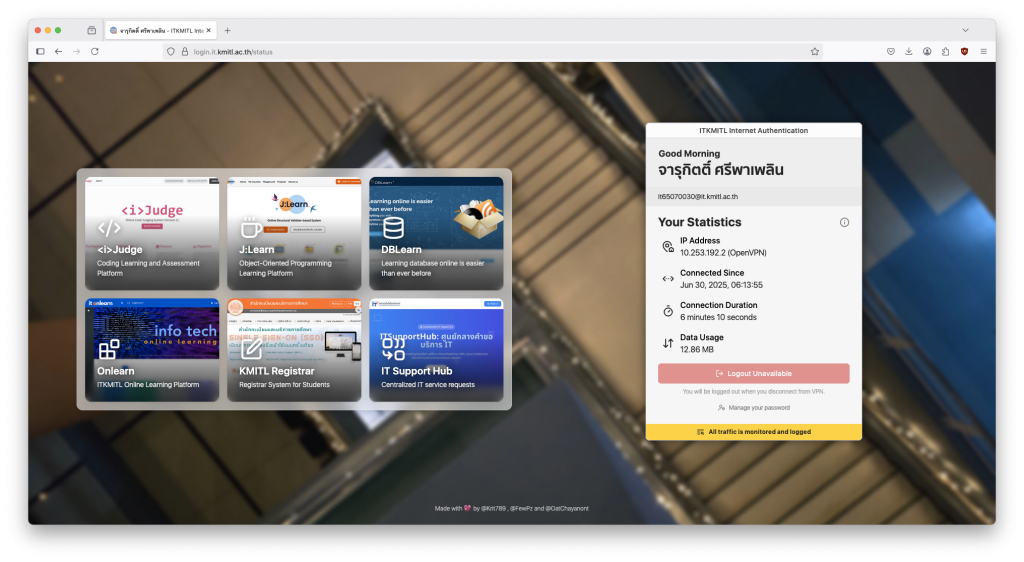Click the Data Usage up-down arrows icon
The width and height of the screenshot is (1024, 562).
[x=668, y=343]
